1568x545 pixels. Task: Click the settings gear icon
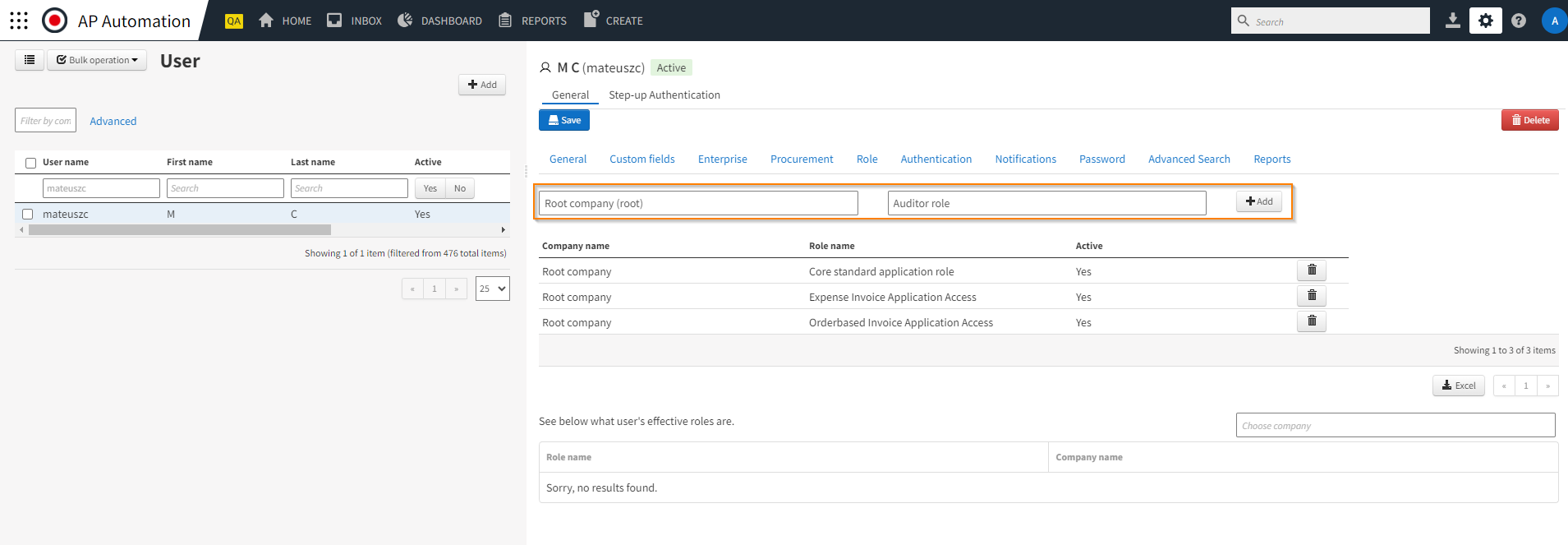click(x=1486, y=21)
